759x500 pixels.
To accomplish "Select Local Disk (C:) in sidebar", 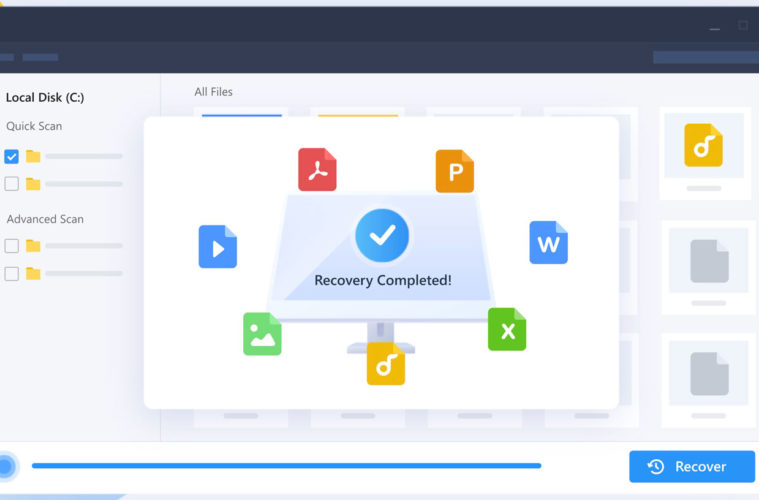I will [x=45, y=97].
